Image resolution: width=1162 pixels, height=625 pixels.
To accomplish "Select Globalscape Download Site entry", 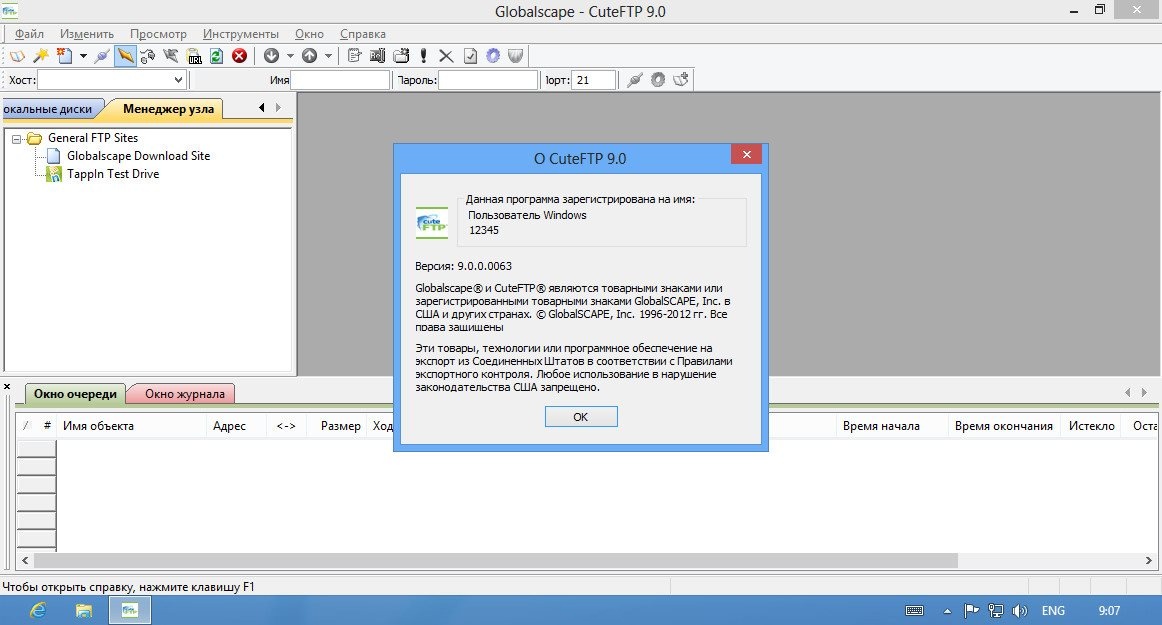I will pyautogui.click(x=139, y=156).
